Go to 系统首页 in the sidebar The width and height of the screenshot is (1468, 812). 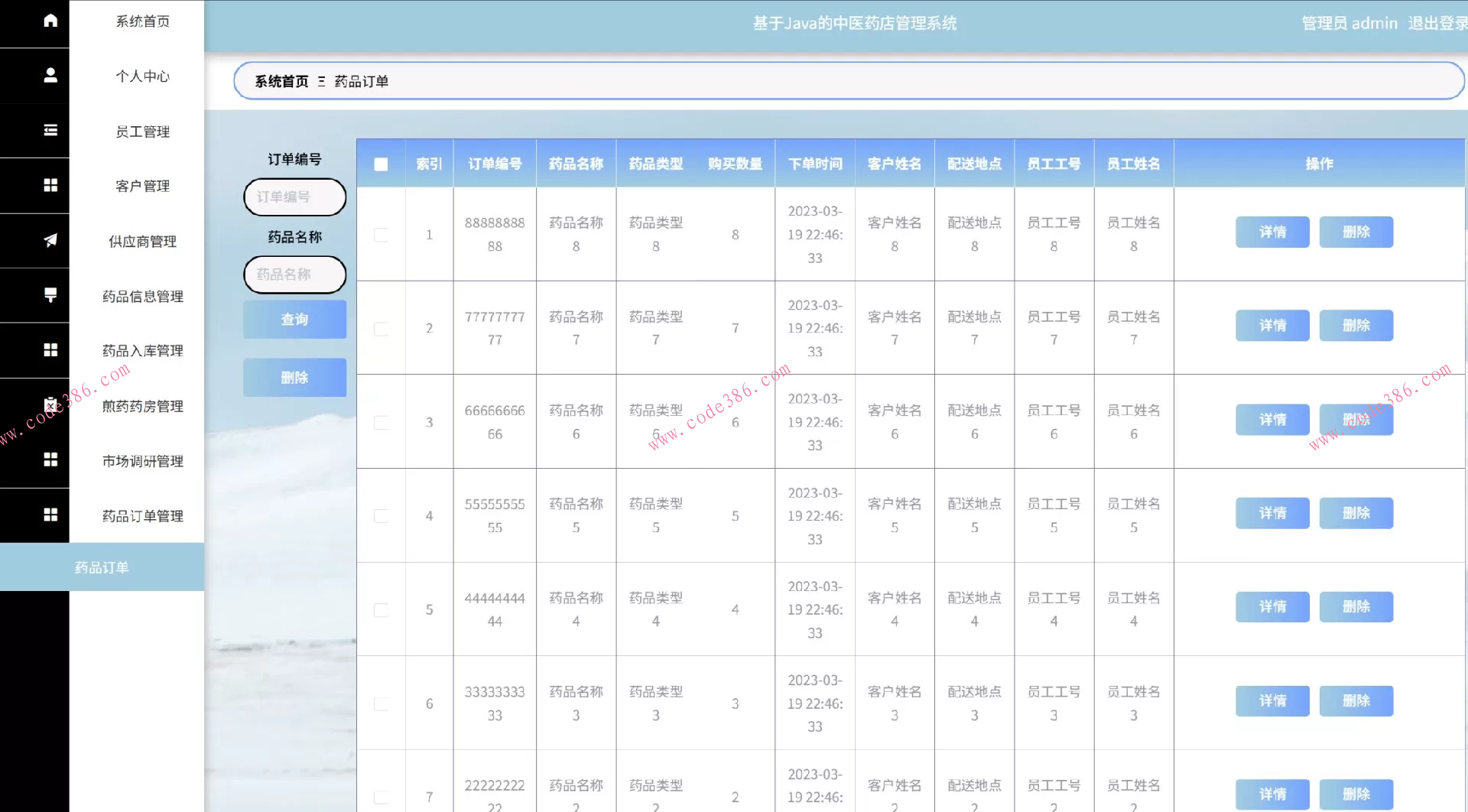[142, 21]
